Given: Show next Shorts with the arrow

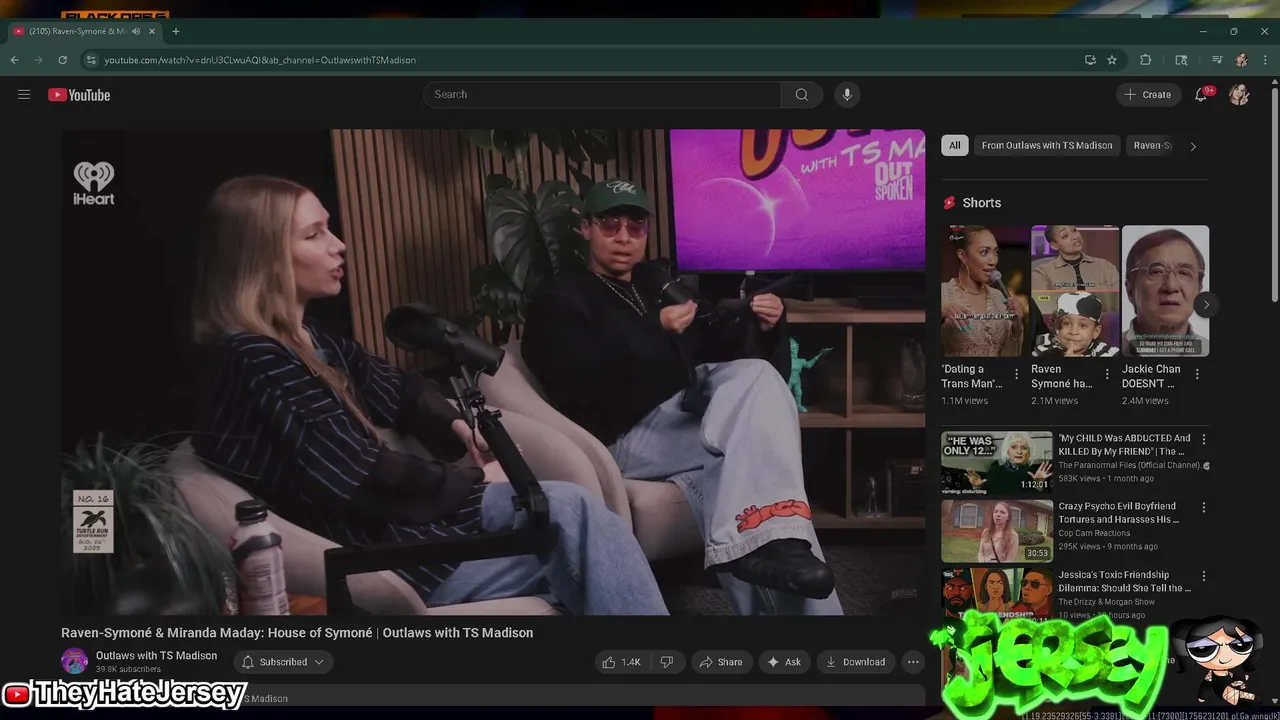Looking at the screenshot, I should click(x=1206, y=305).
